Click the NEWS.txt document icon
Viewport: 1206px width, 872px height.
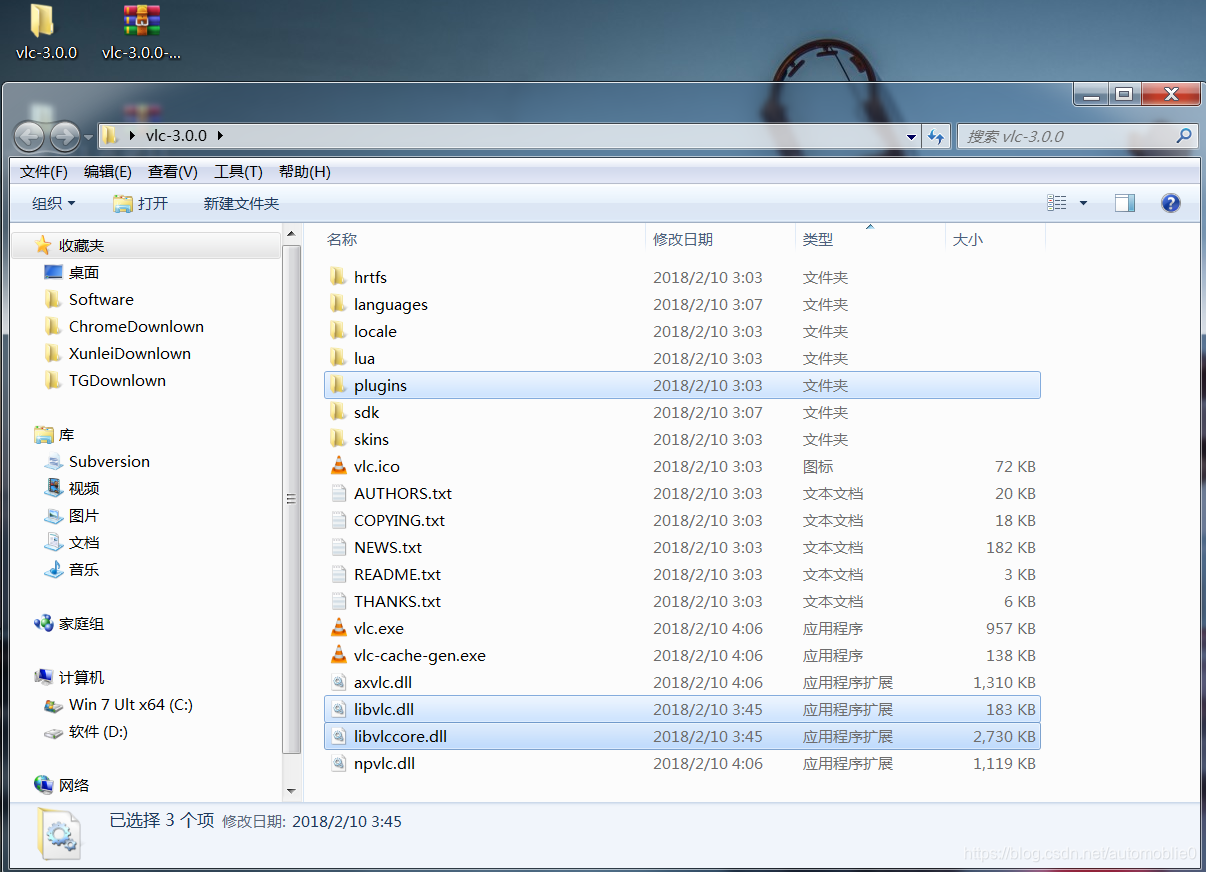pyautogui.click(x=338, y=547)
